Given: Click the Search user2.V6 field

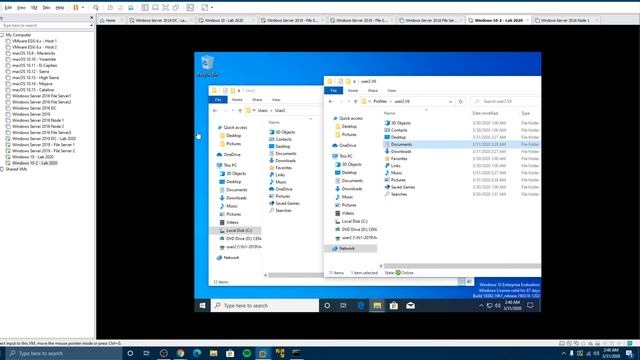Looking at the screenshot, I should click(x=505, y=101).
